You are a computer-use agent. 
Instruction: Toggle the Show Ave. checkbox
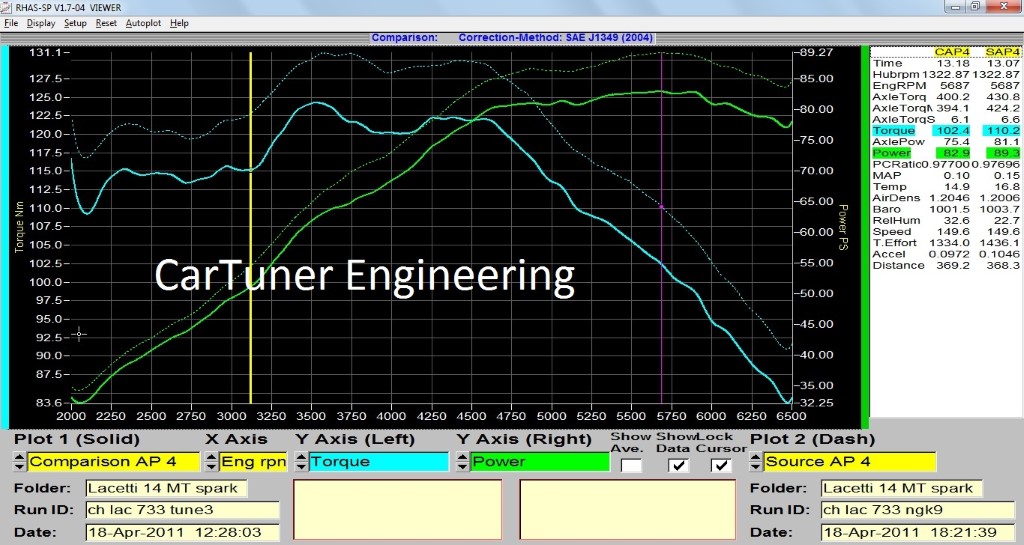coord(631,465)
